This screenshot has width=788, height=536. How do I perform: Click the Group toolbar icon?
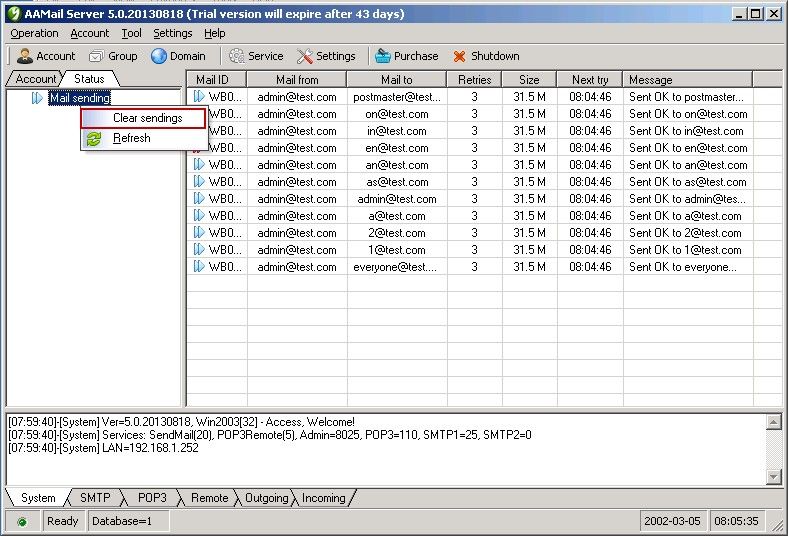(96, 56)
